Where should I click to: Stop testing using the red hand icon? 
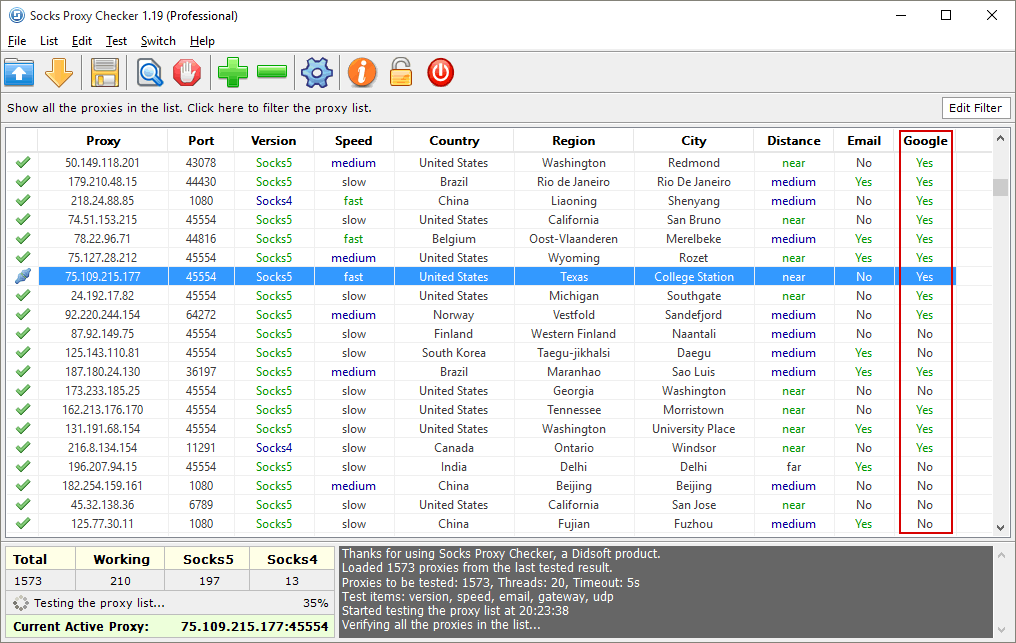click(x=187, y=72)
